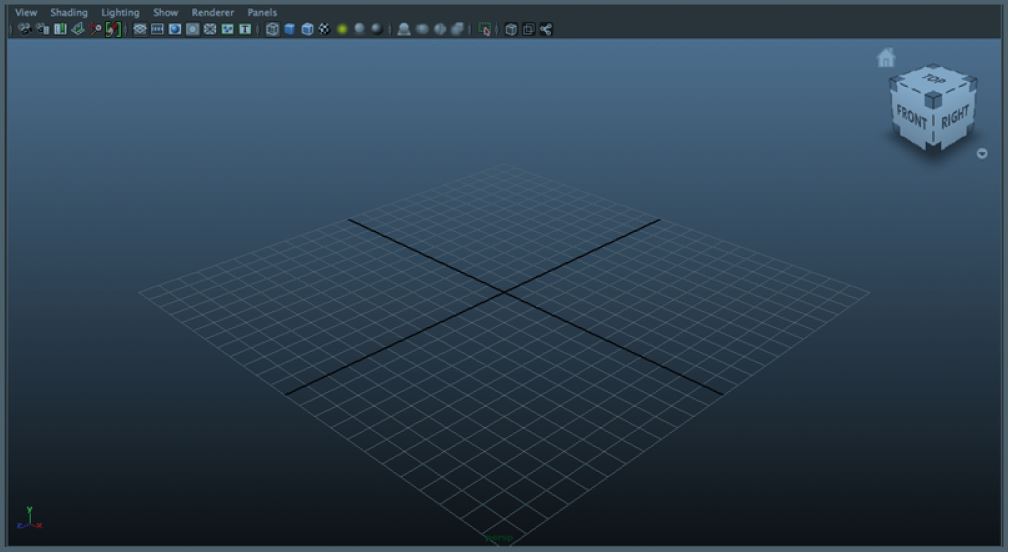Open the ViewCube dropdown arrow menu

(x=982, y=154)
